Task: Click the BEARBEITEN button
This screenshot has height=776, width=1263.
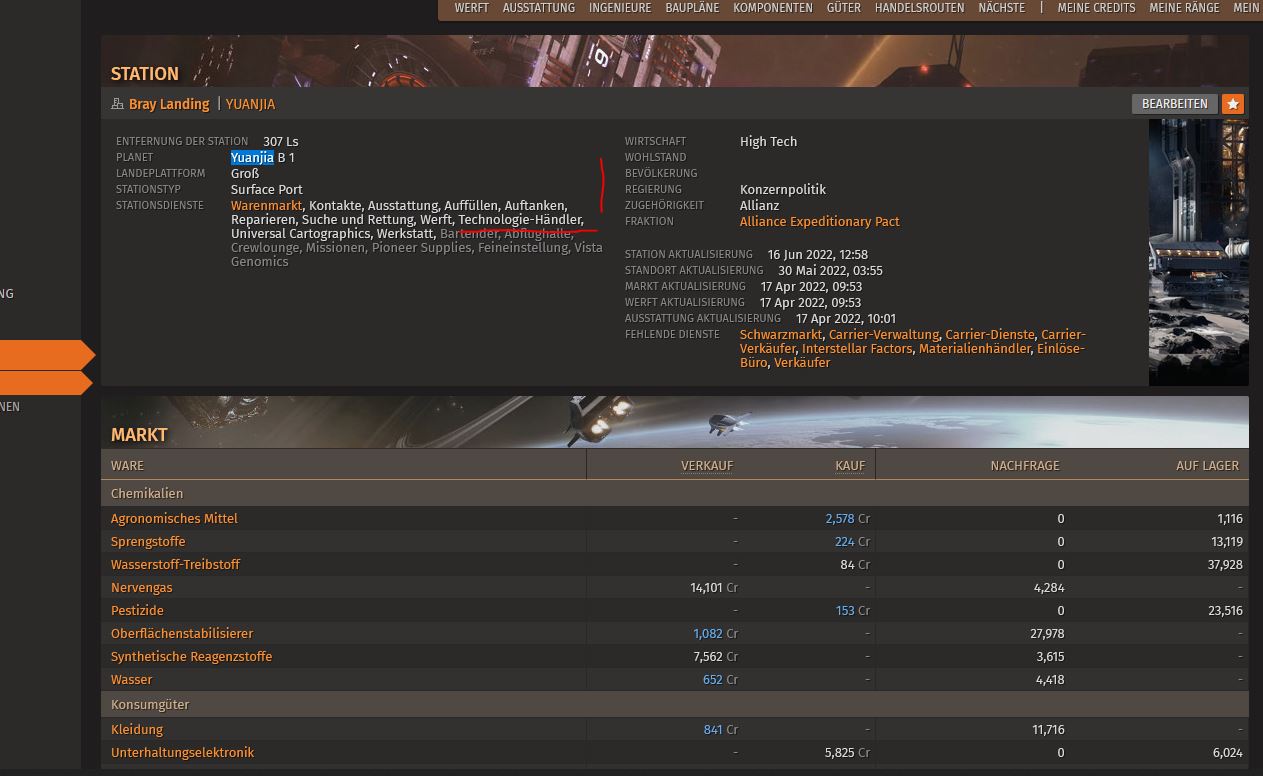Action: pyautogui.click(x=1174, y=104)
